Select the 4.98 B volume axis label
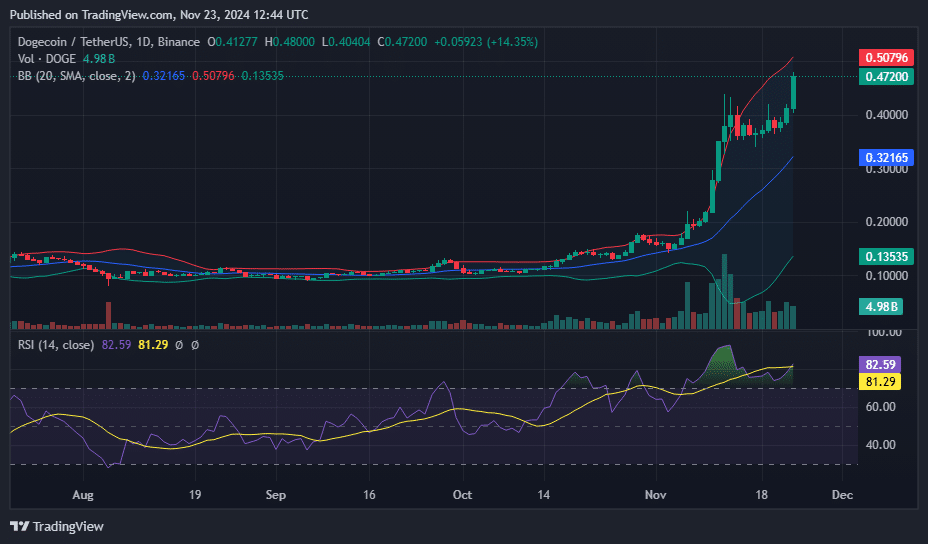Image resolution: width=928 pixels, height=544 pixels. click(x=881, y=307)
